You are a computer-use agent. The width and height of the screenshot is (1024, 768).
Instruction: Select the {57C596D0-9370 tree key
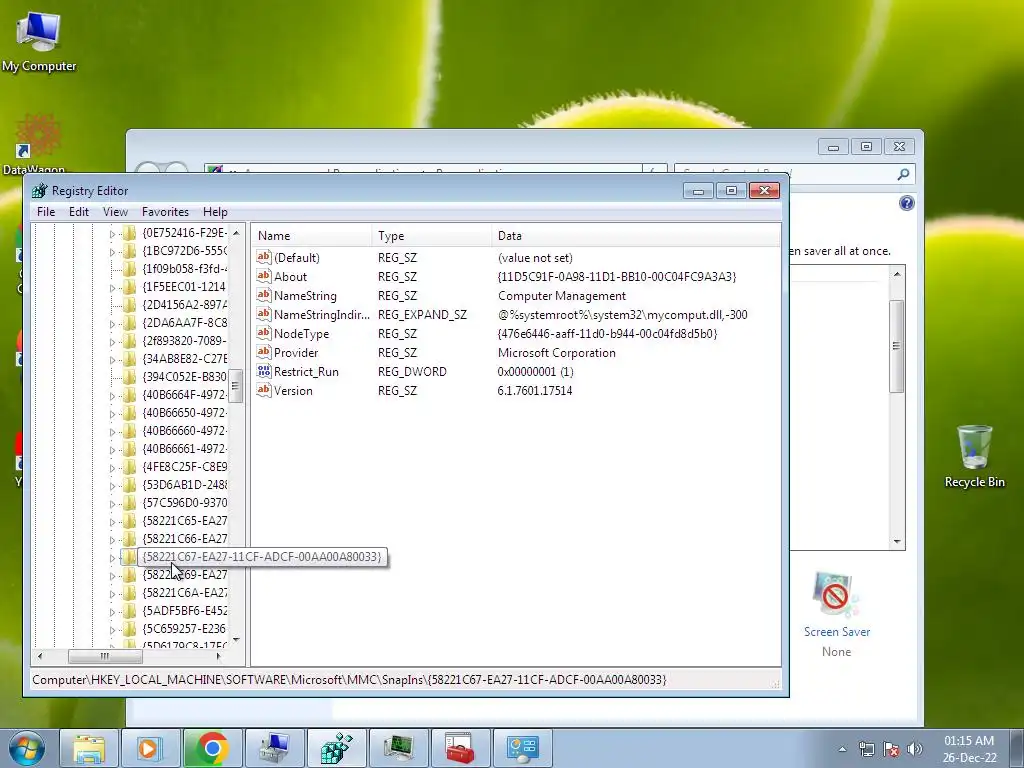point(185,503)
